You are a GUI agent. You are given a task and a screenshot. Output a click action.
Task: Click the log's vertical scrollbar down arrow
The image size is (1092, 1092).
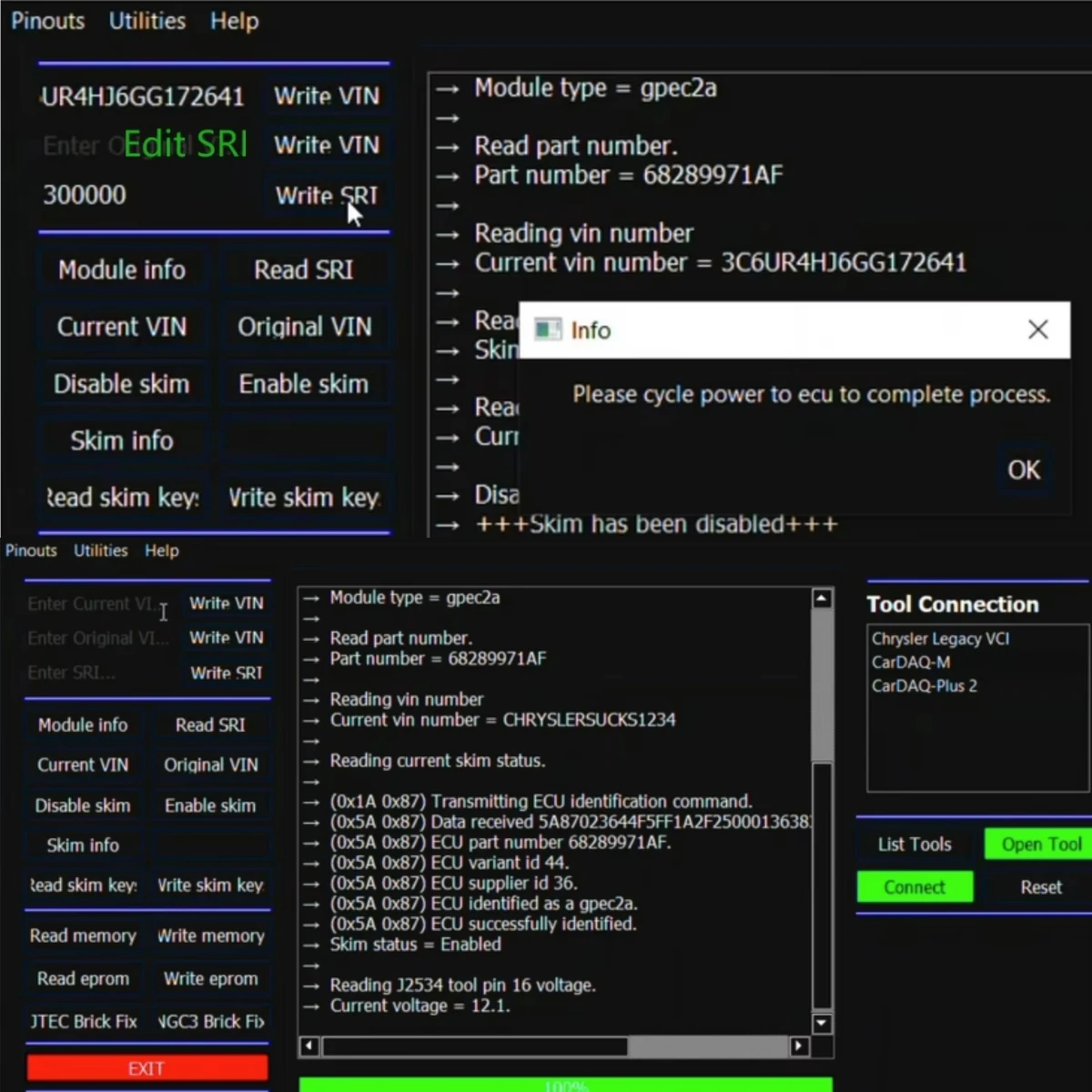822,1023
